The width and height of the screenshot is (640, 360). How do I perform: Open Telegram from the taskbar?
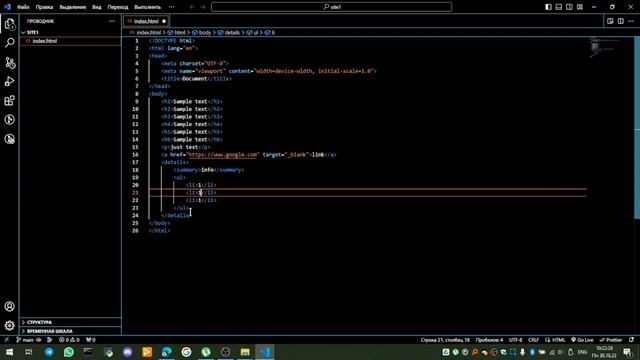point(49,352)
